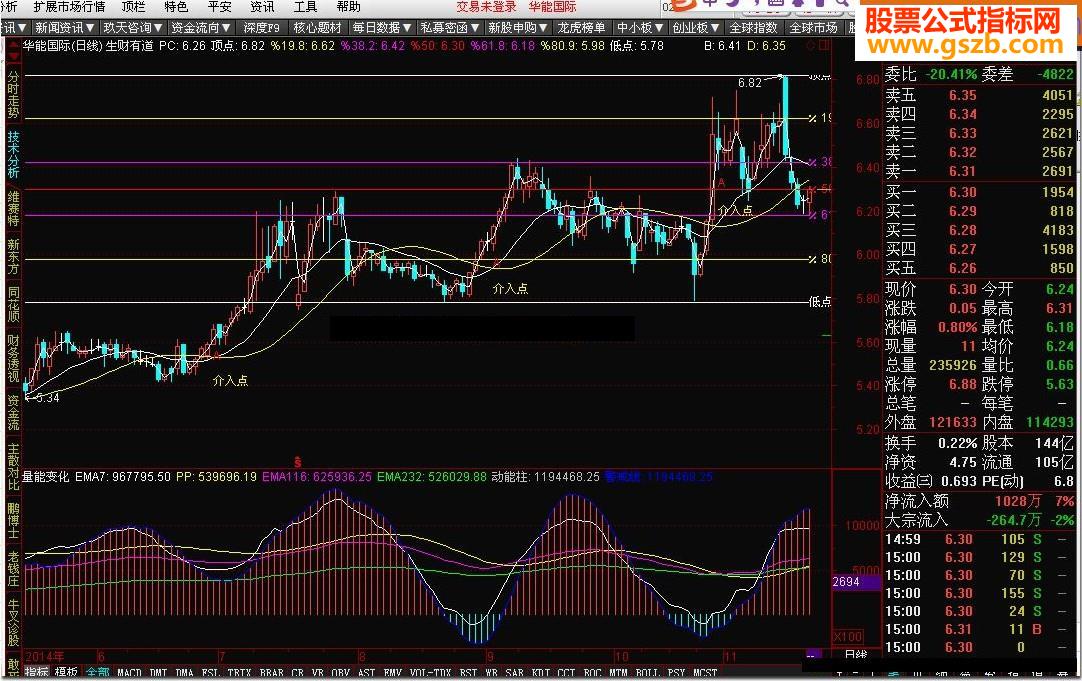Click the 全球市场 toolbar button

[x=813, y=28]
